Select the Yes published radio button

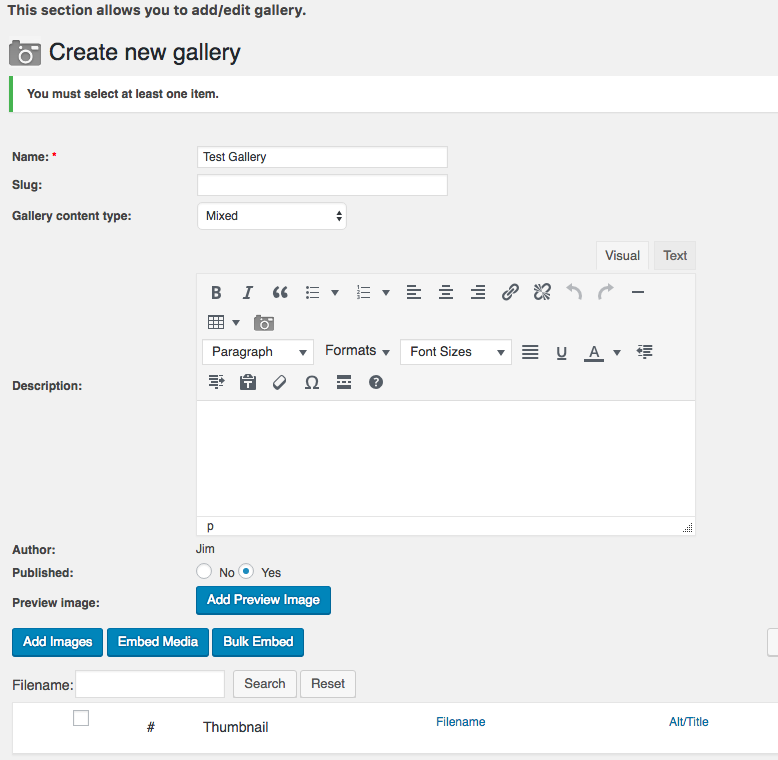click(x=246, y=571)
